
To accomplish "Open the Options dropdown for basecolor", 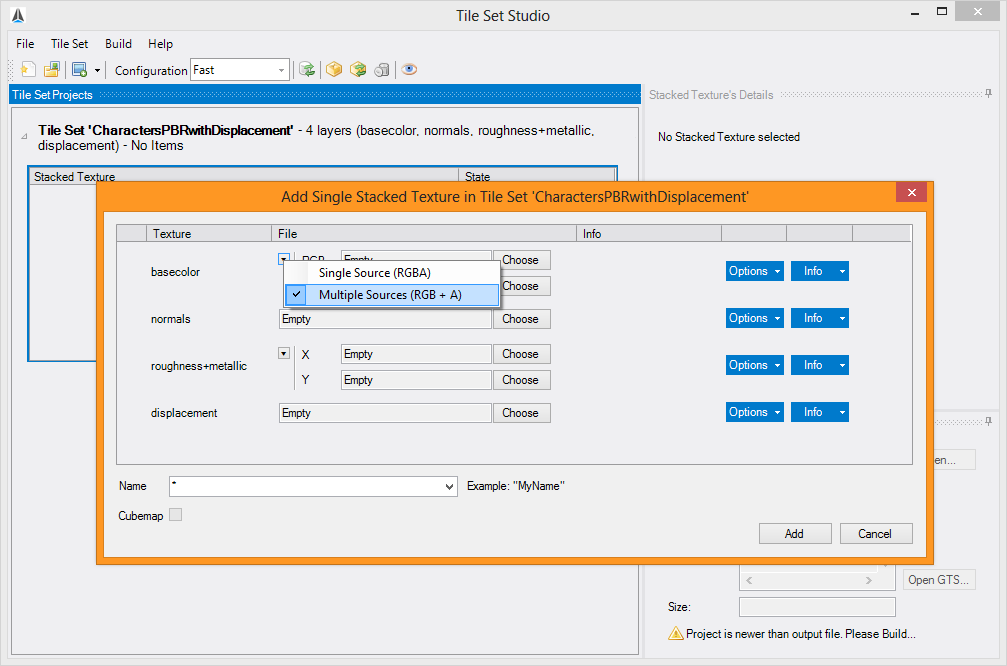I will 755,271.
